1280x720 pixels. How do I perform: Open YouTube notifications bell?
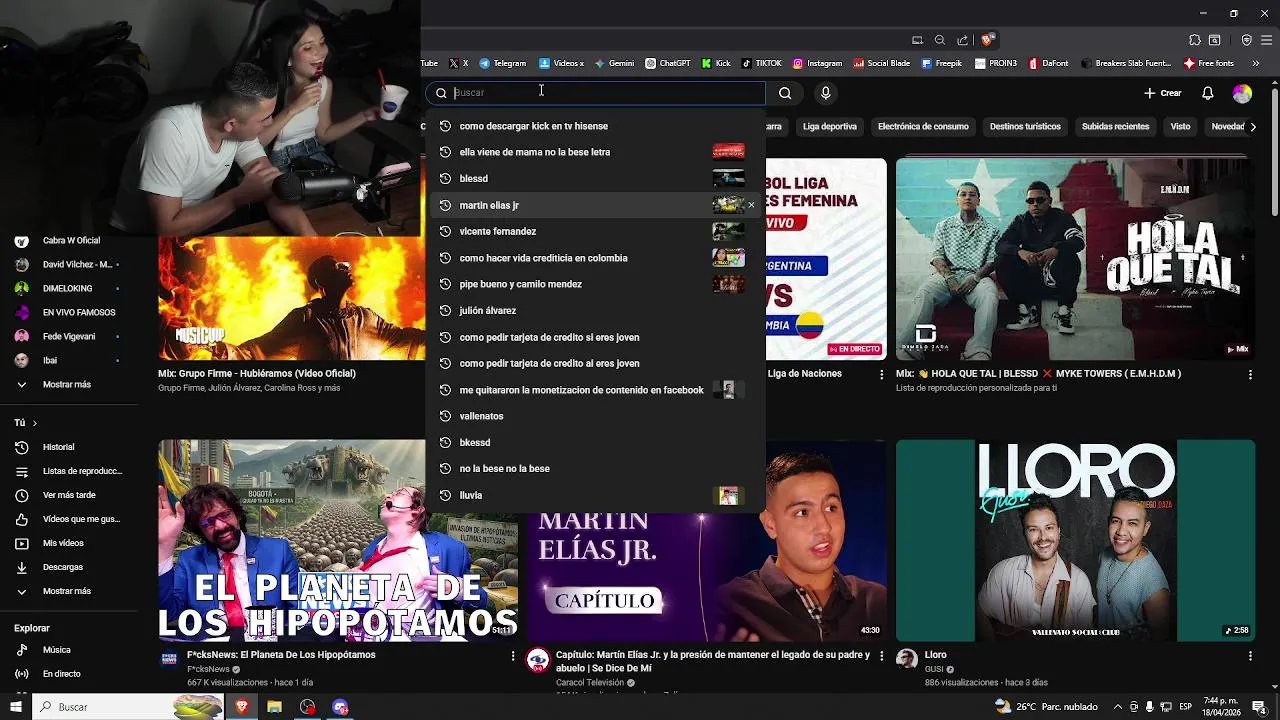(x=1208, y=93)
